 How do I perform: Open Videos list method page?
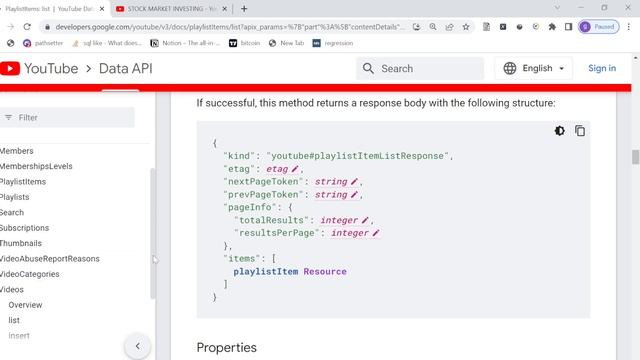[14, 320]
